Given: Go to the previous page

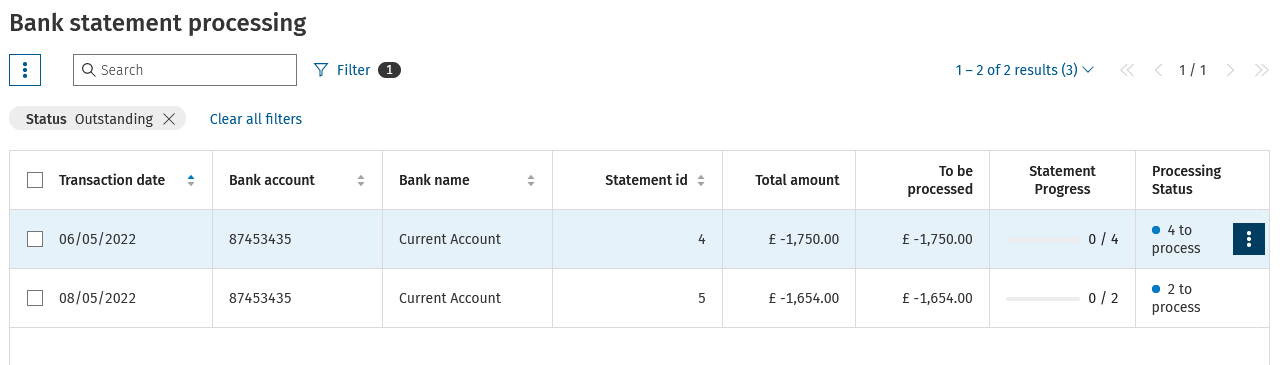Looking at the screenshot, I should pyautogui.click(x=1159, y=70).
